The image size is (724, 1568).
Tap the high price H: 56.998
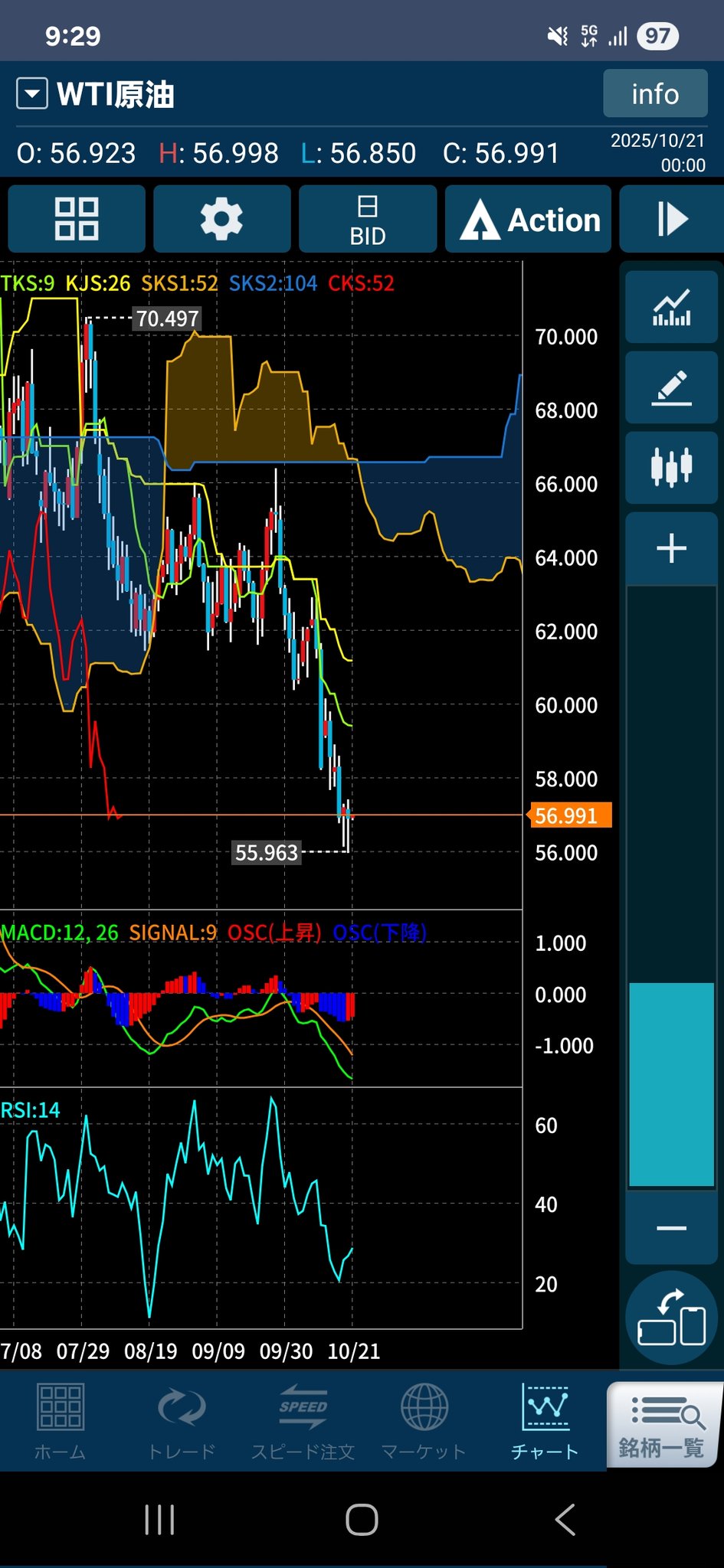(218, 153)
